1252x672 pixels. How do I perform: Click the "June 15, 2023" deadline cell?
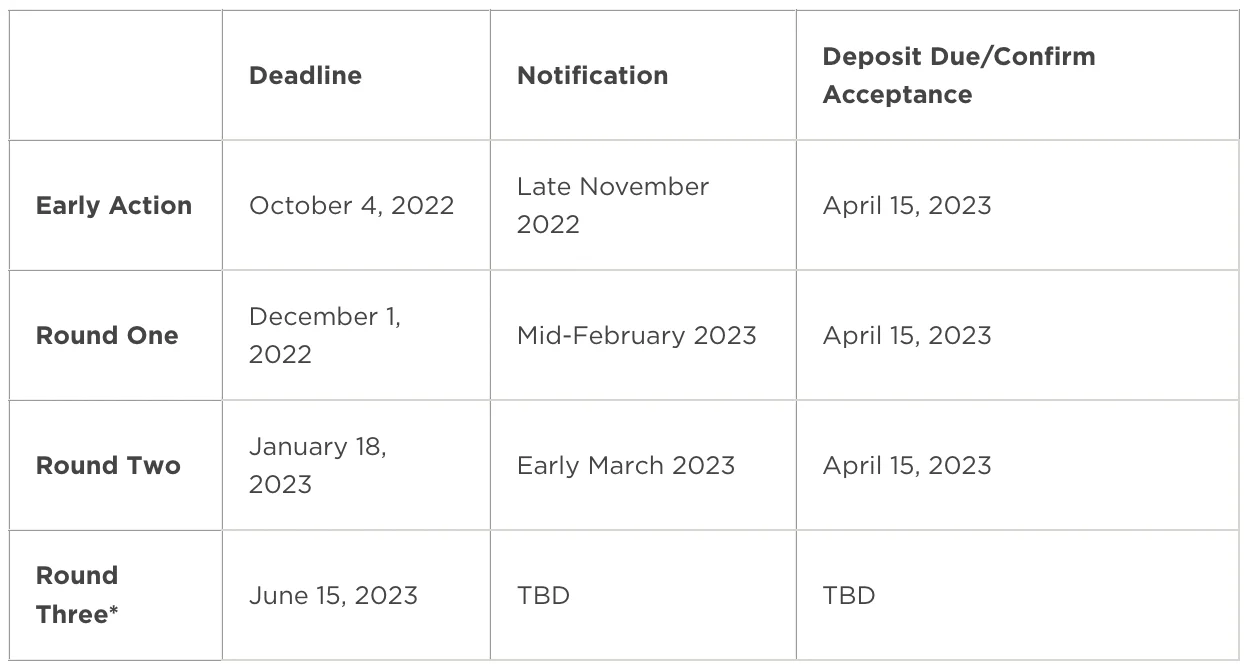pos(333,595)
